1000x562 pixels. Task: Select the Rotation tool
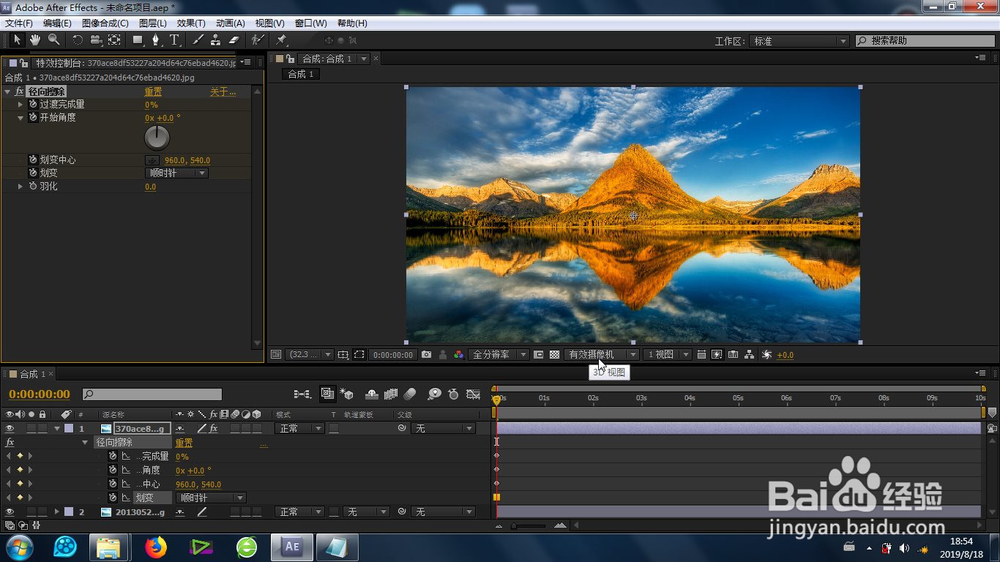pos(77,40)
